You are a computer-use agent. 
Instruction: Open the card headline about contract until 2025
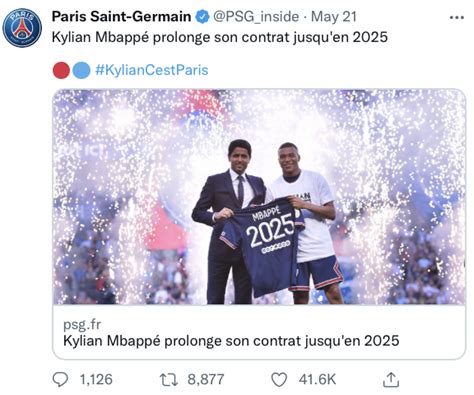[231, 341]
